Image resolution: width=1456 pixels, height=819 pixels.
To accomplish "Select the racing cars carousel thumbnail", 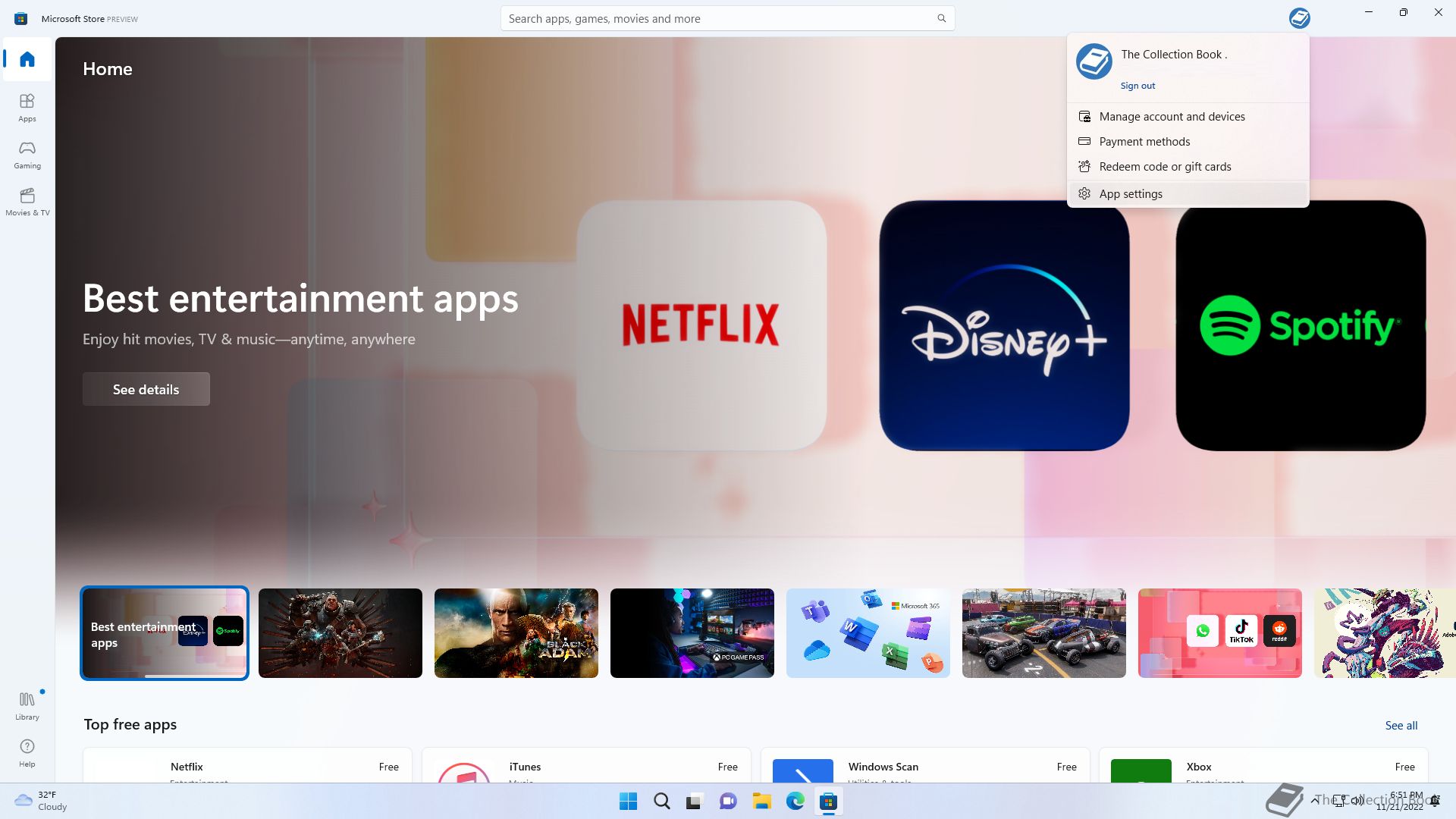I will (1044, 633).
